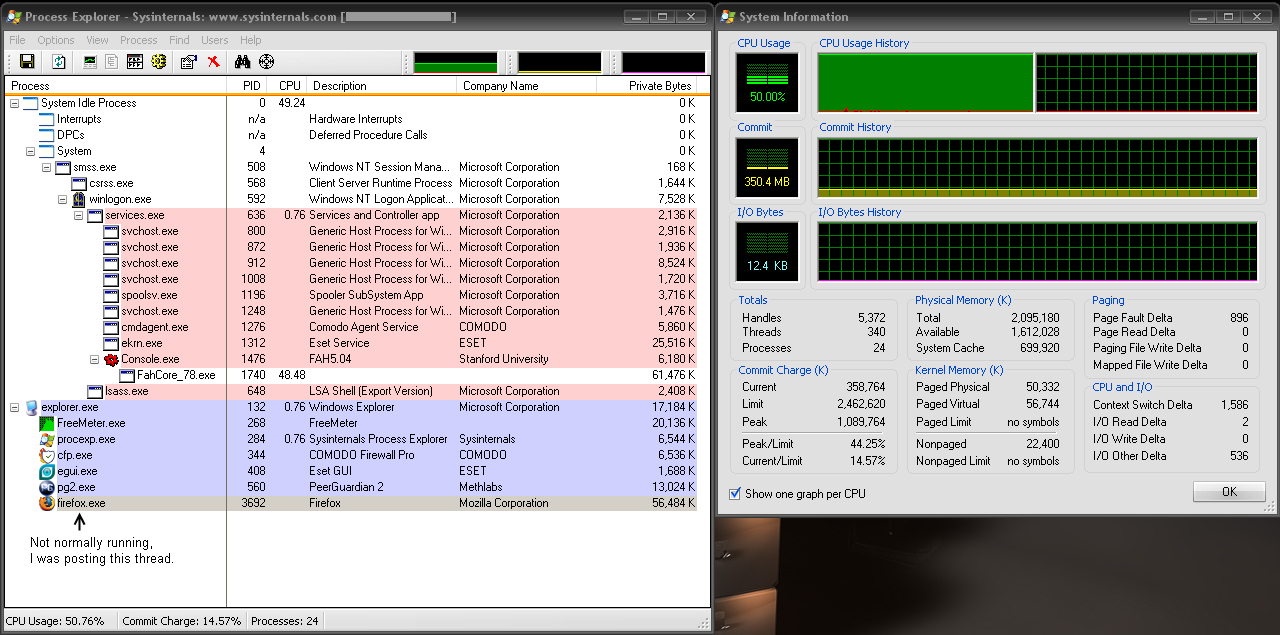The image size is (1280, 635).
Task: Click the procexp.exe magnifier icon
Action: (46, 439)
